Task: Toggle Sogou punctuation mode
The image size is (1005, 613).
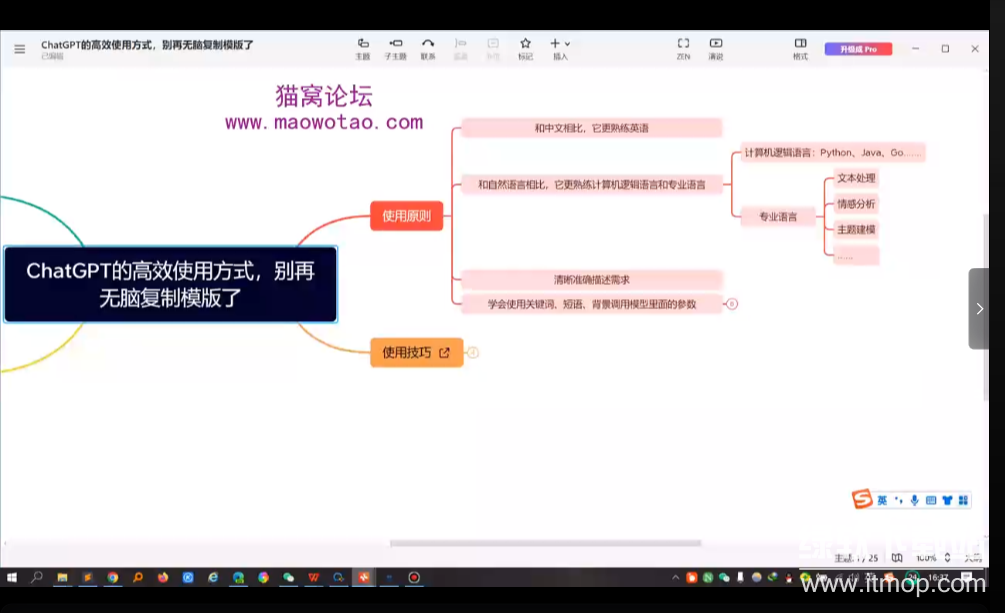Action: (x=899, y=500)
